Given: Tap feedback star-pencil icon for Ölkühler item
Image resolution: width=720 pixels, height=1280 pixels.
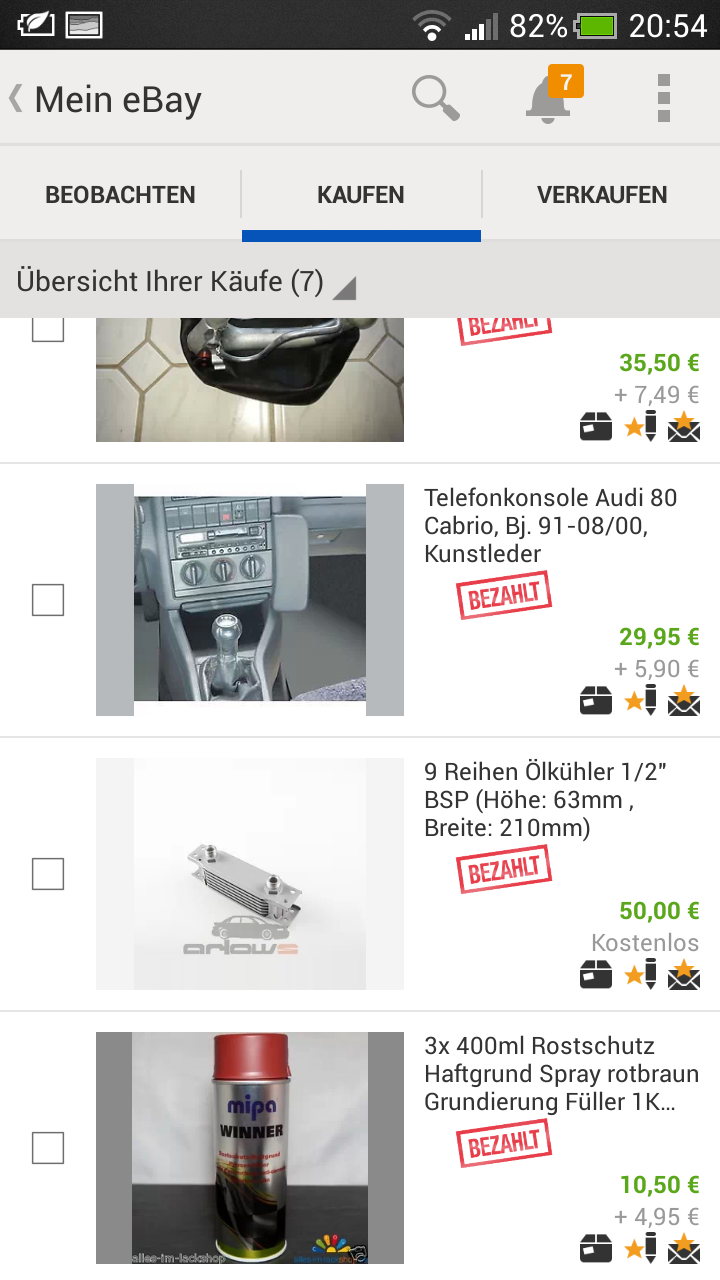Looking at the screenshot, I should pyautogui.click(x=641, y=975).
